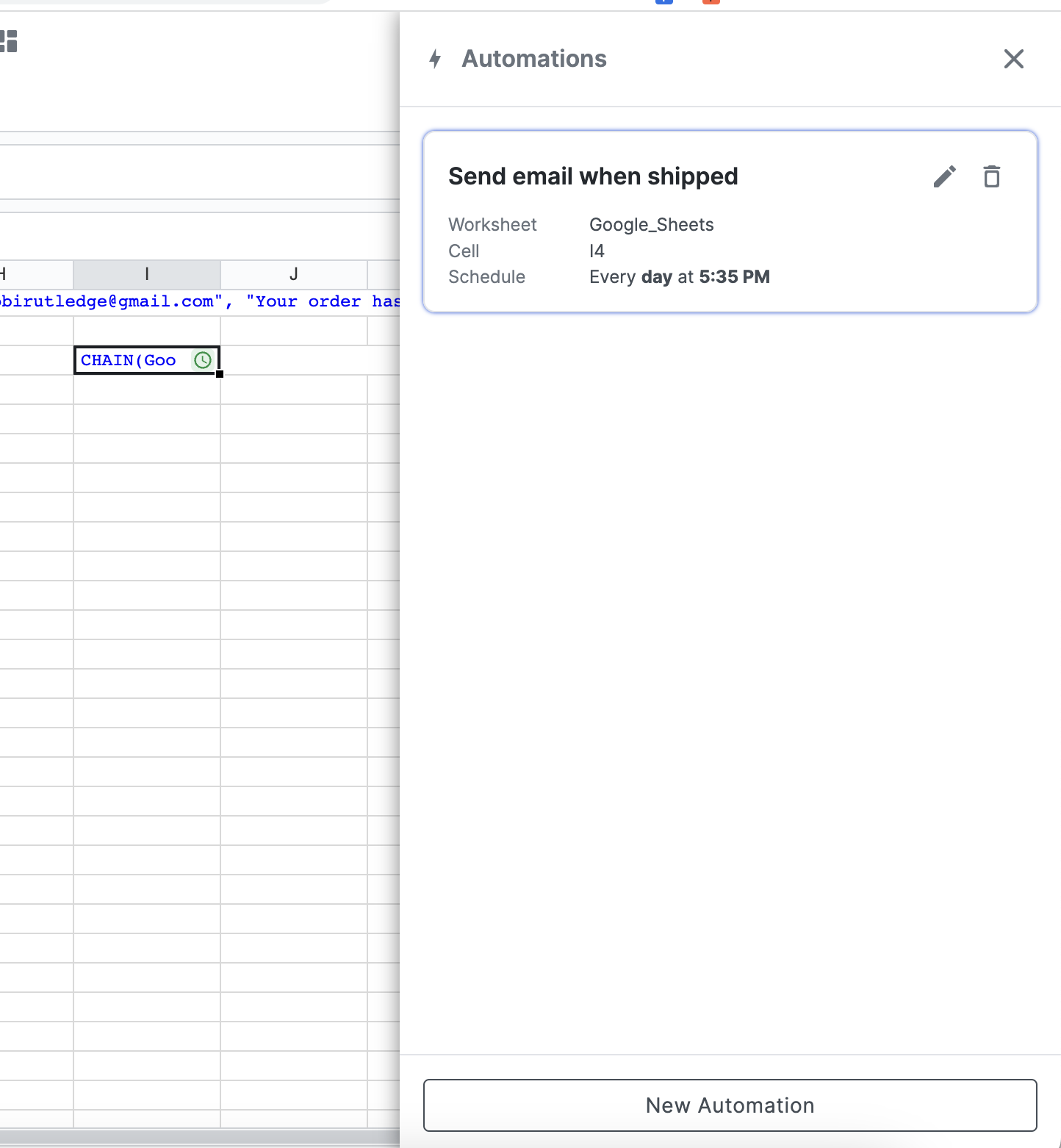The height and width of the screenshot is (1148, 1061).
Task: Click the New Automation button
Action: coord(730,1105)
